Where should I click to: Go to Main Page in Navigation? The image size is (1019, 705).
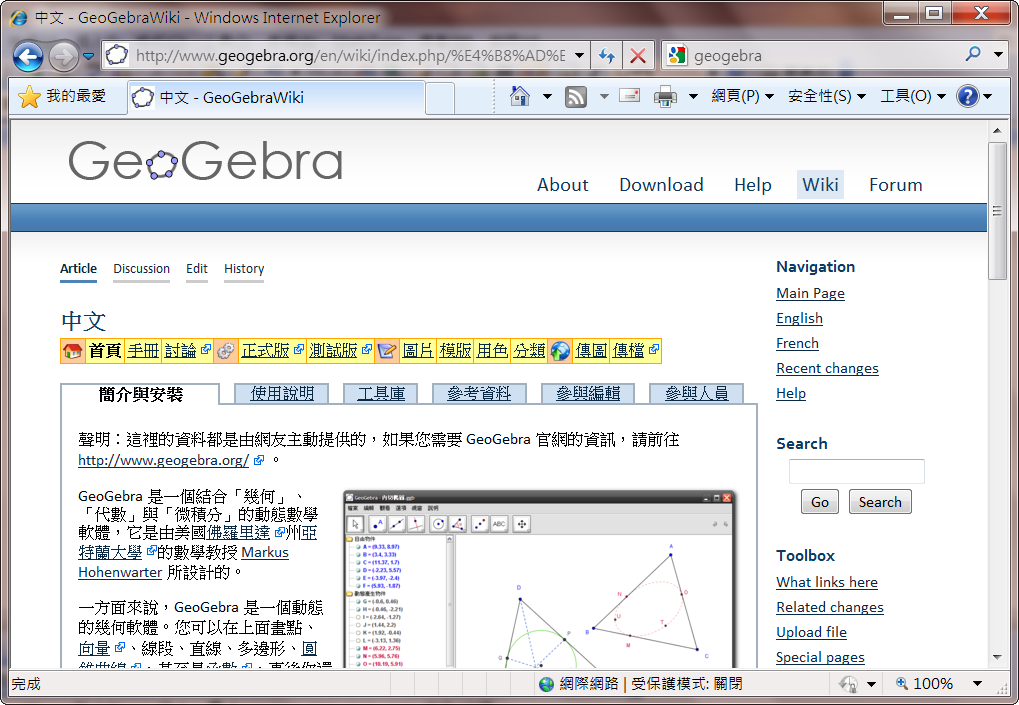click(x=810, y=294)
